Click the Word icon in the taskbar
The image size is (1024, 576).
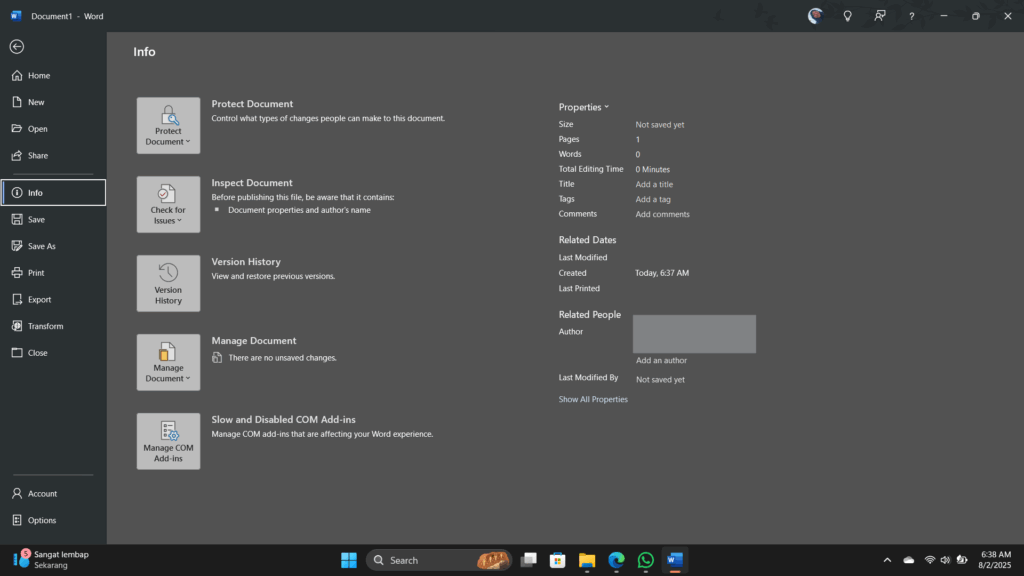click(x=675, y=560)
